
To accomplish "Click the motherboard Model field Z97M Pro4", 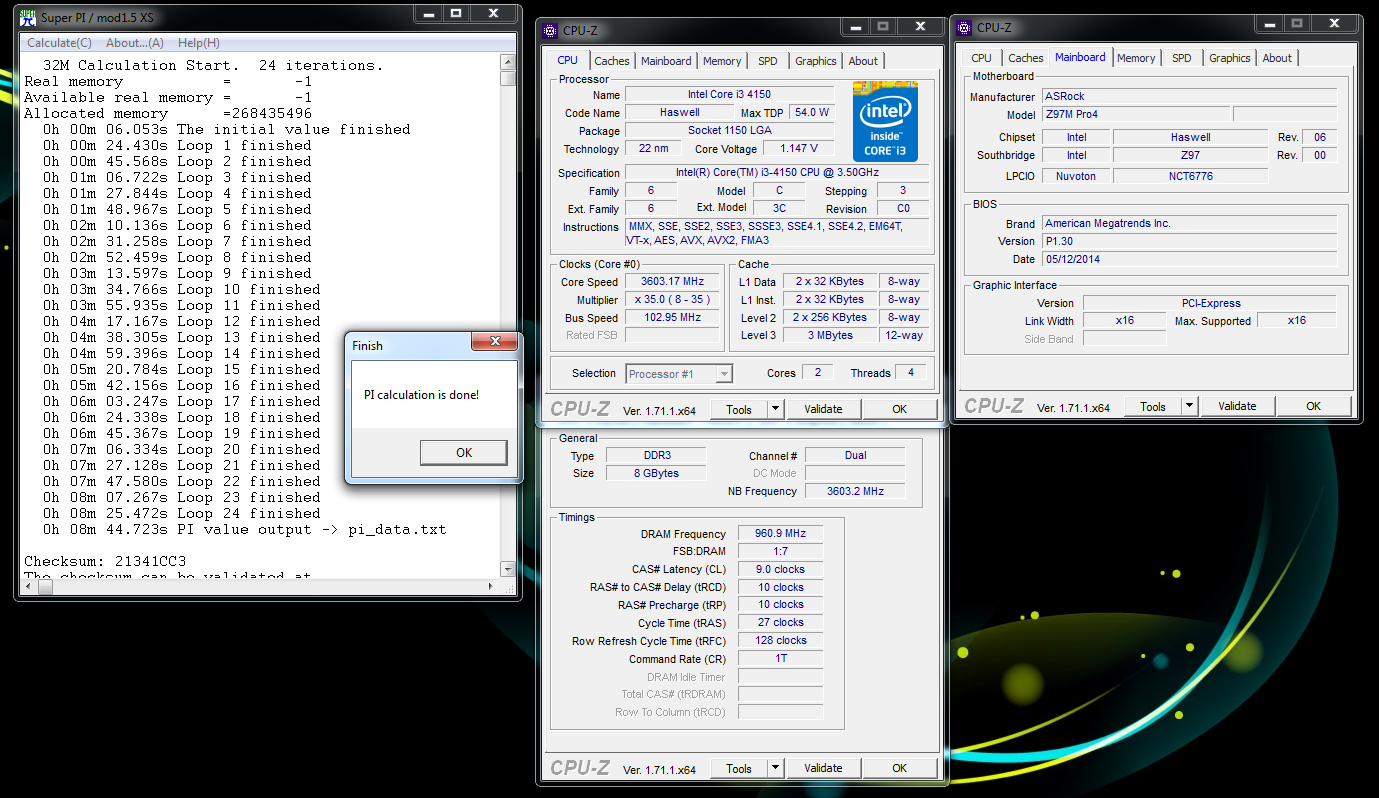I will [1135, 115].
